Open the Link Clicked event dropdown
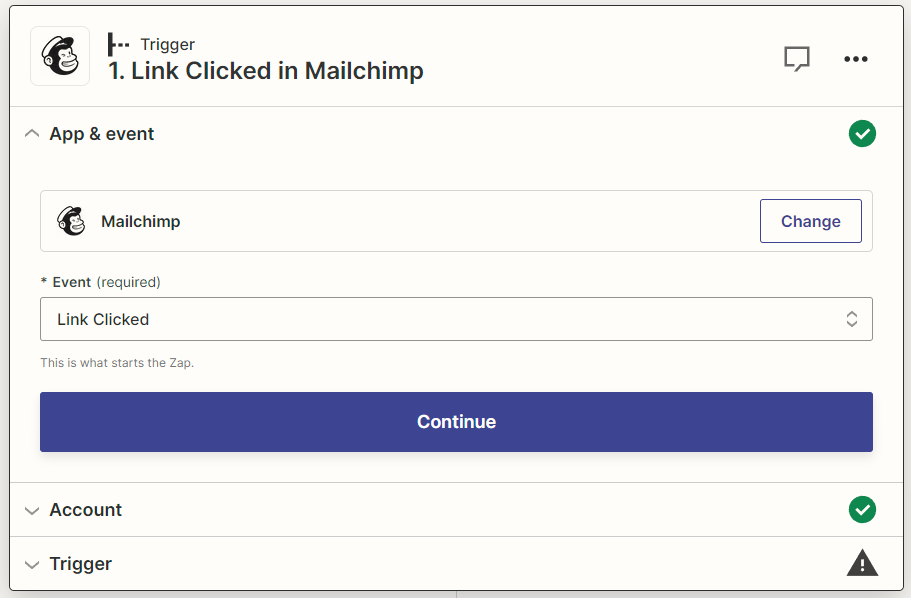This screenshot has height=598, width=911. point(456,319)
